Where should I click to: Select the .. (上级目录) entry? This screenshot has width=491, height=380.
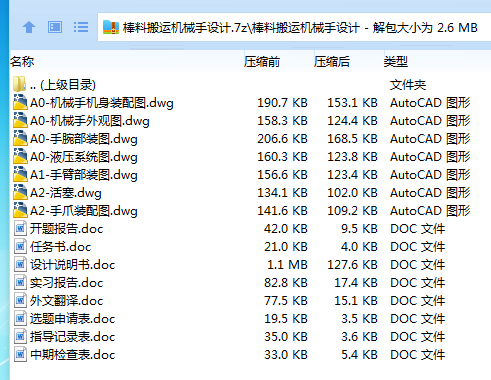[x=63, y=85]
